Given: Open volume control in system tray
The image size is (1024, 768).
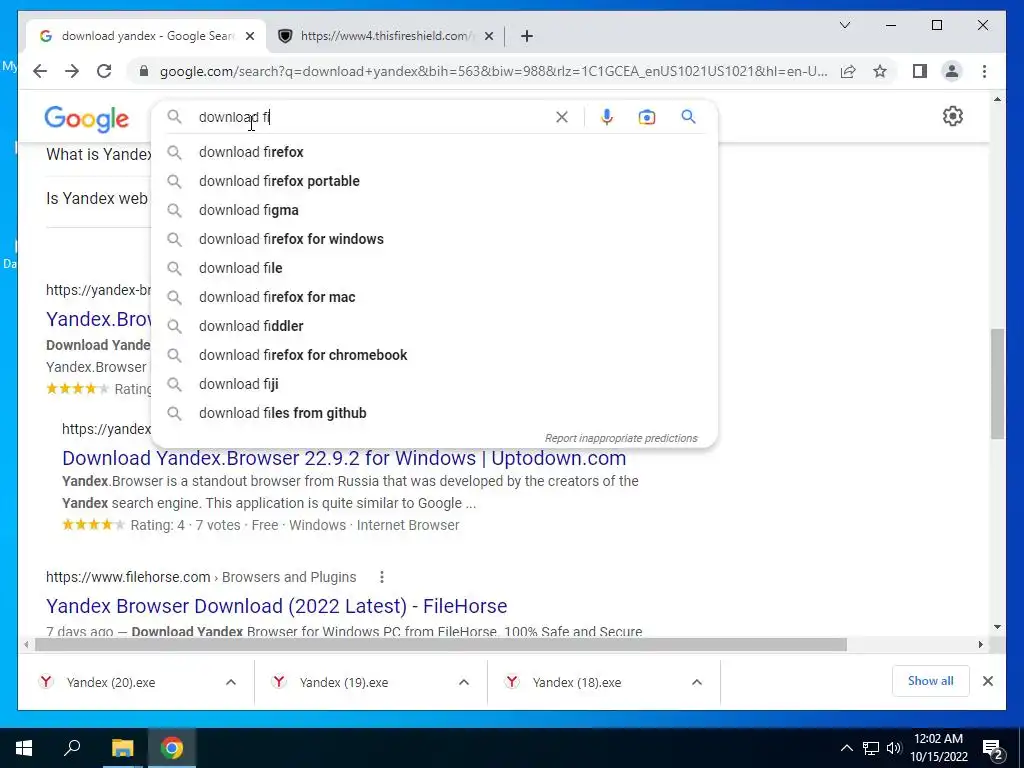Looking at the screenshot, I should click(x=894, y=748).
